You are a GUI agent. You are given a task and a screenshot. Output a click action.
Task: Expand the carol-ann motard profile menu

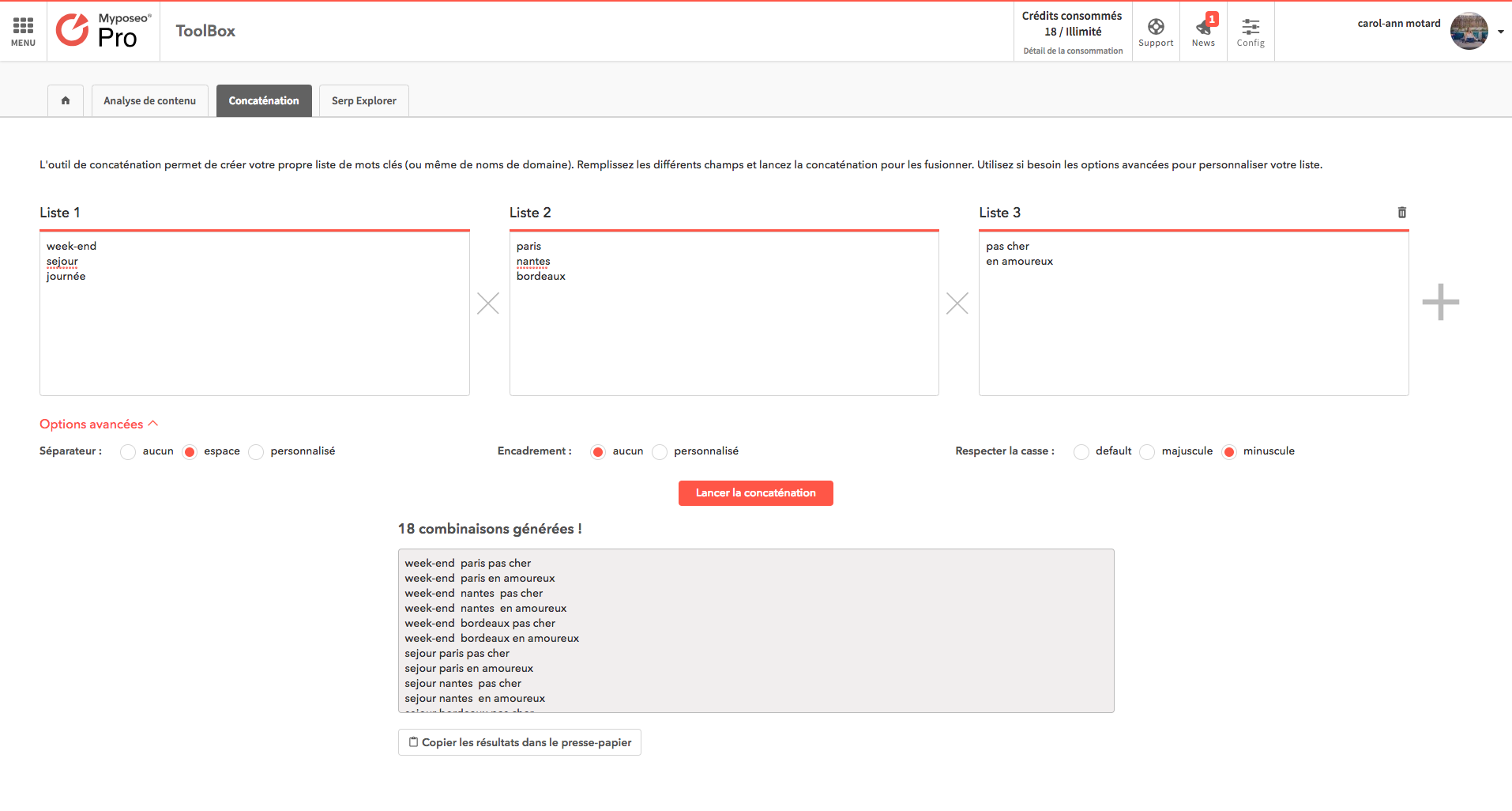[x=1399, y=23]
